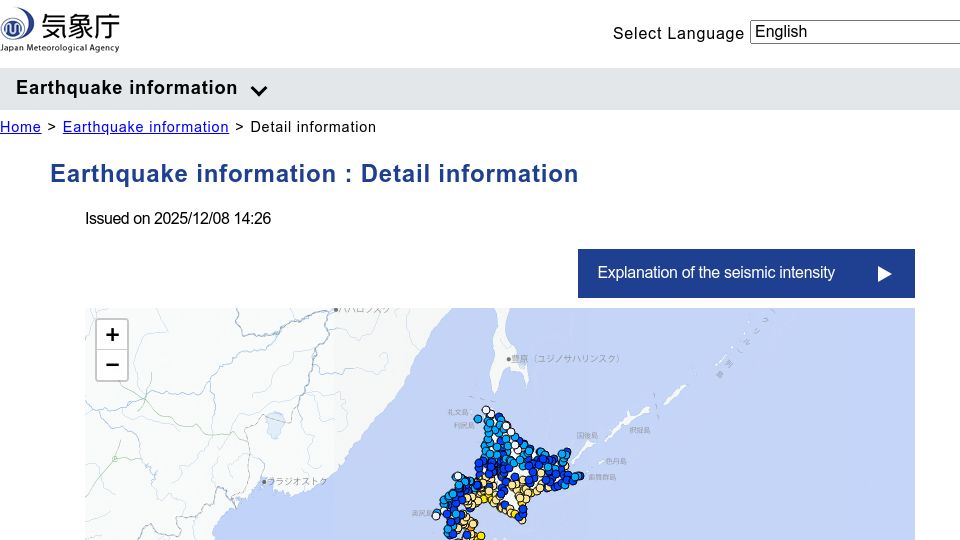Viewport: 960px width, 540px height.
Task: Click the Detail information breadcrumb text
Action: [313, 127]
